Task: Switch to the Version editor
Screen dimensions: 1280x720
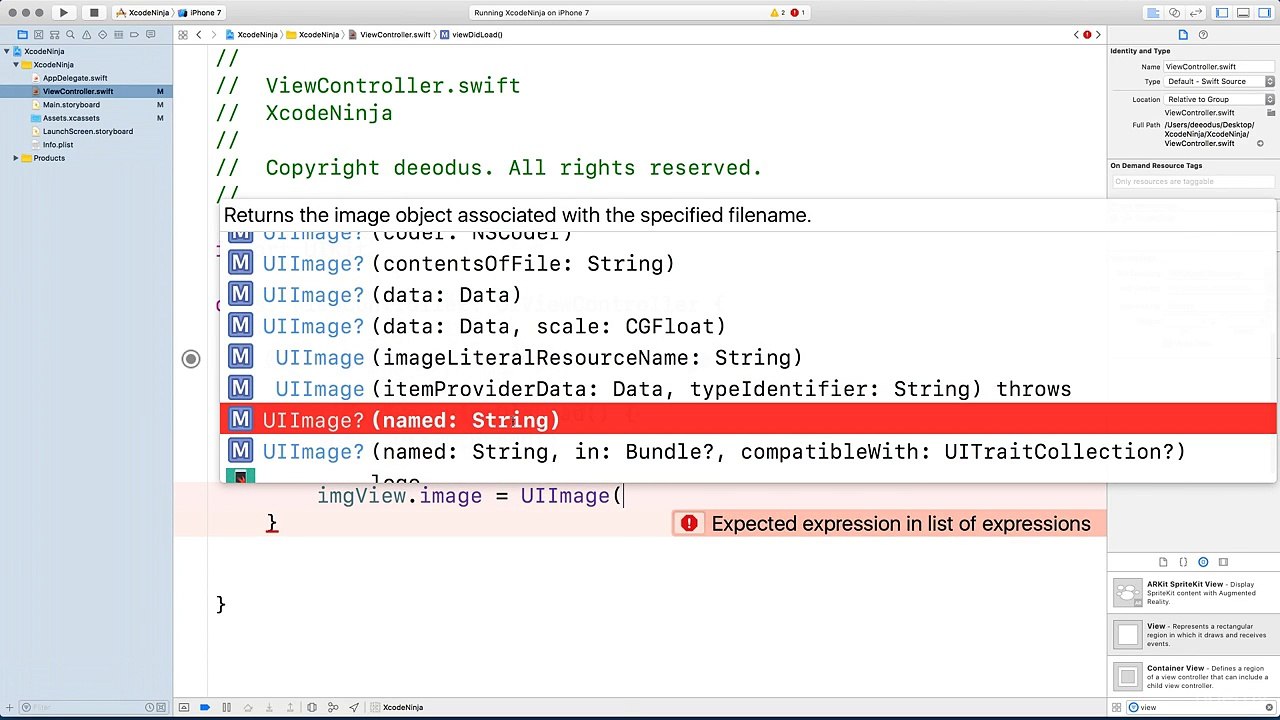Action: [x=1194, y=13]
